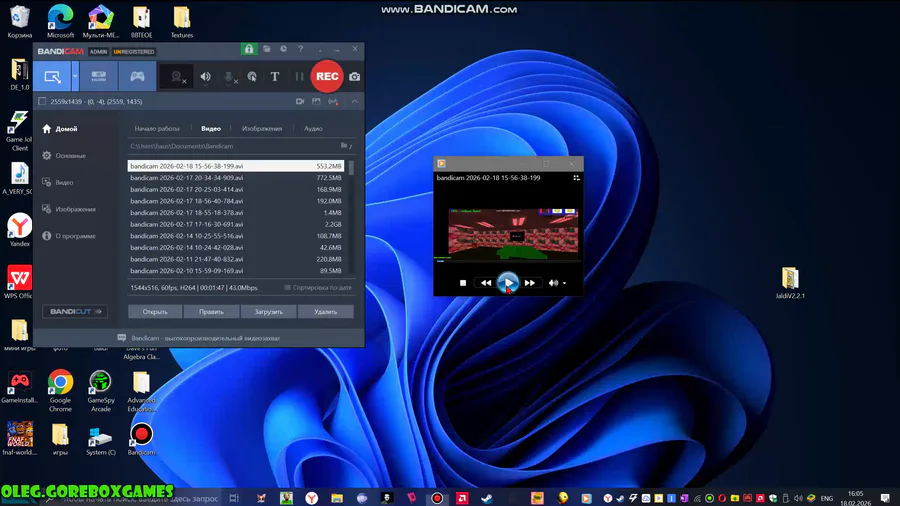Select file bandicam 2026-02-17 18-56-40-784.avi

click(235, 201)
